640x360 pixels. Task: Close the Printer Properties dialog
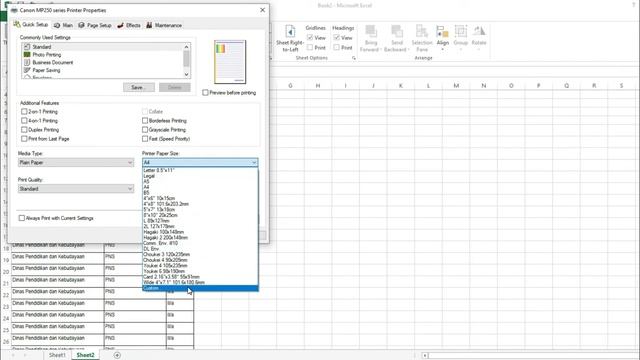pos(262,10)
